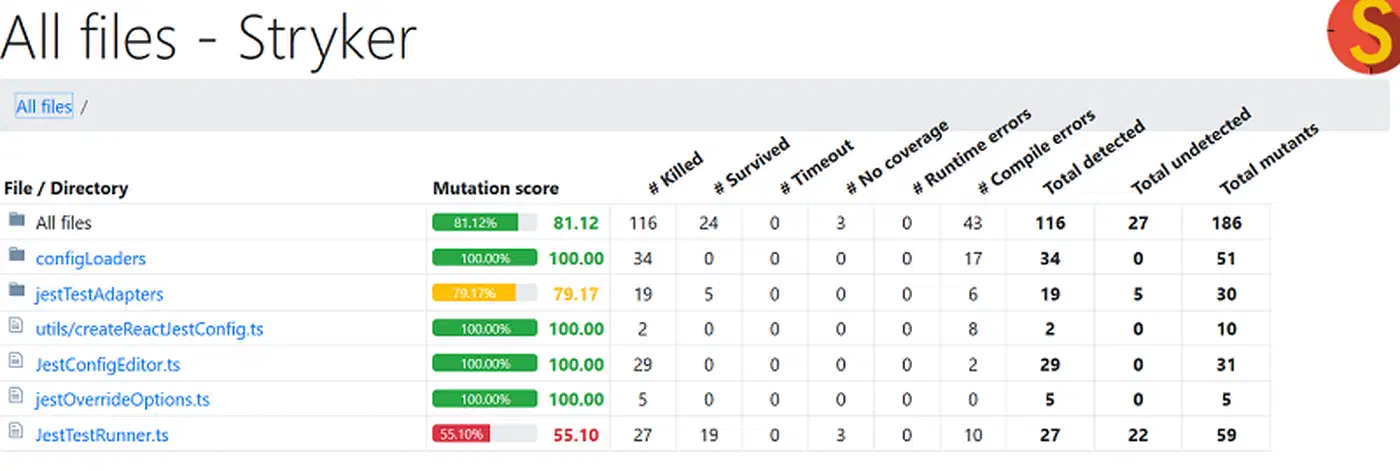Screen dimensions: 1400x471
Task: Click the Mutation score column header
Action: pyautogui.click(x=496, y=188)
